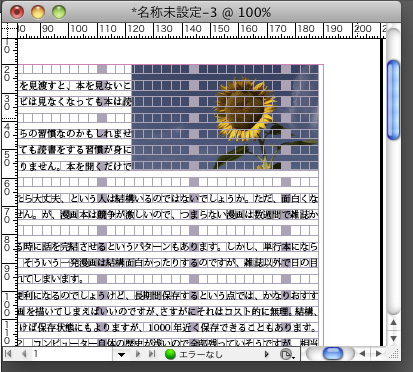The height and width of the screenshot is (372, 413).
Task: Click the horizontal scroll right arrow
Action: [x=378, y=353]
